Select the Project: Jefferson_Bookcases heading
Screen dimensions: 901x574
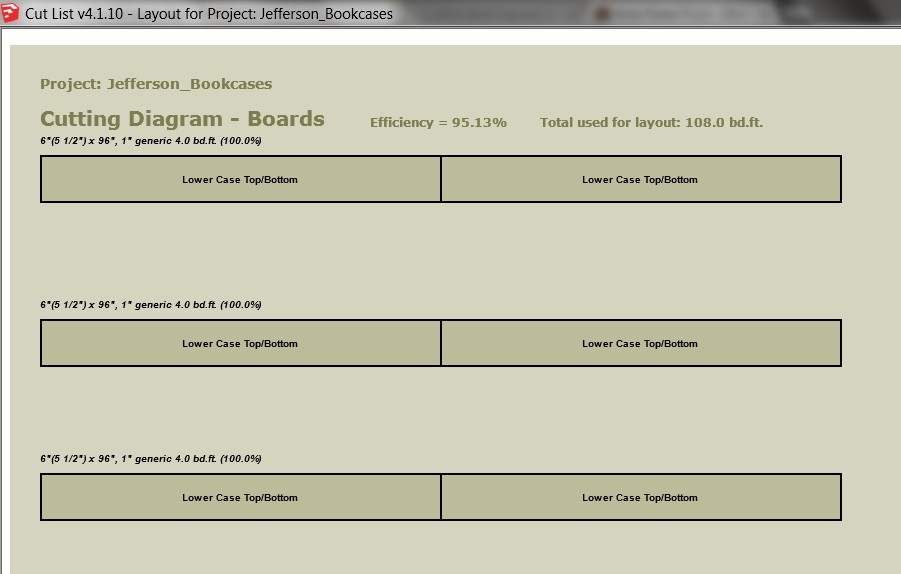click(x=156, y=84)
